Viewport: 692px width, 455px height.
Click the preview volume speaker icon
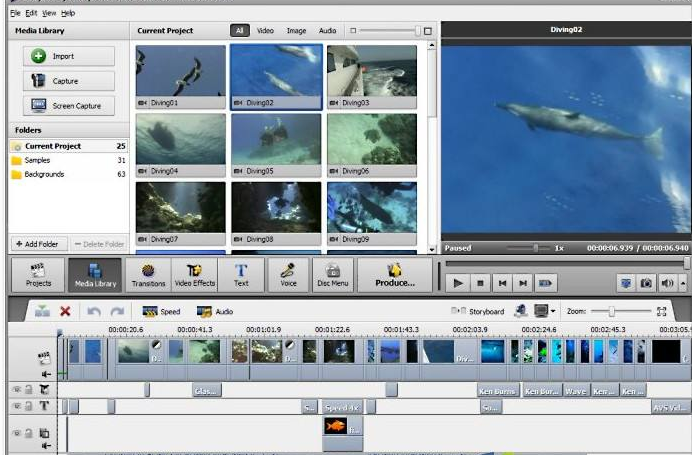[667, 283]
